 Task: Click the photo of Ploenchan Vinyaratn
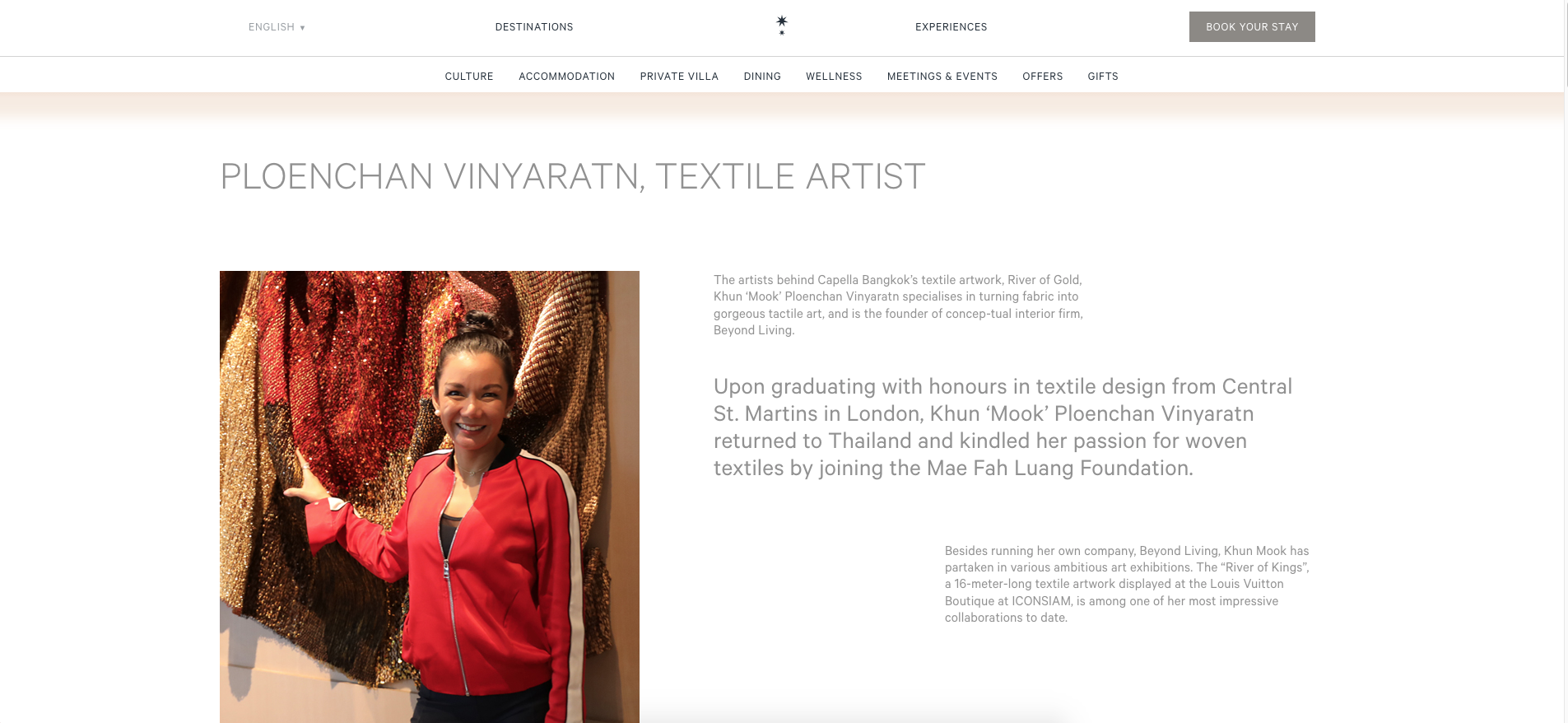click(430, 497)
